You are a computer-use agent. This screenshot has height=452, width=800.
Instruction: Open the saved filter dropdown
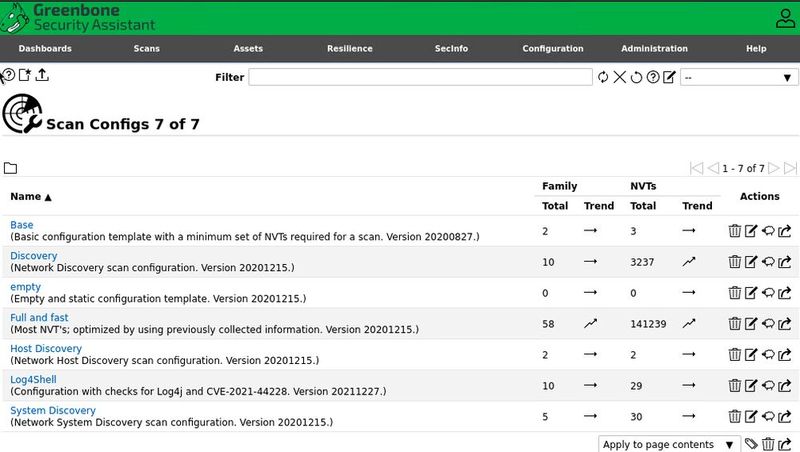739,78
